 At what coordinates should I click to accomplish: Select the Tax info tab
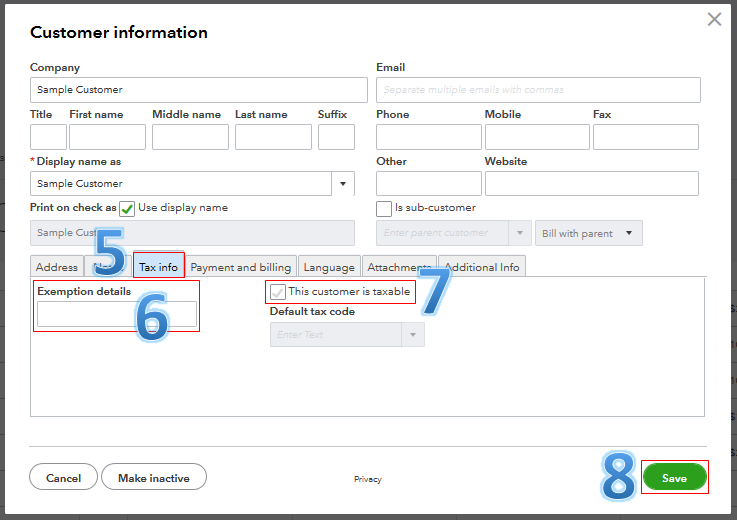tap(158, 267)
